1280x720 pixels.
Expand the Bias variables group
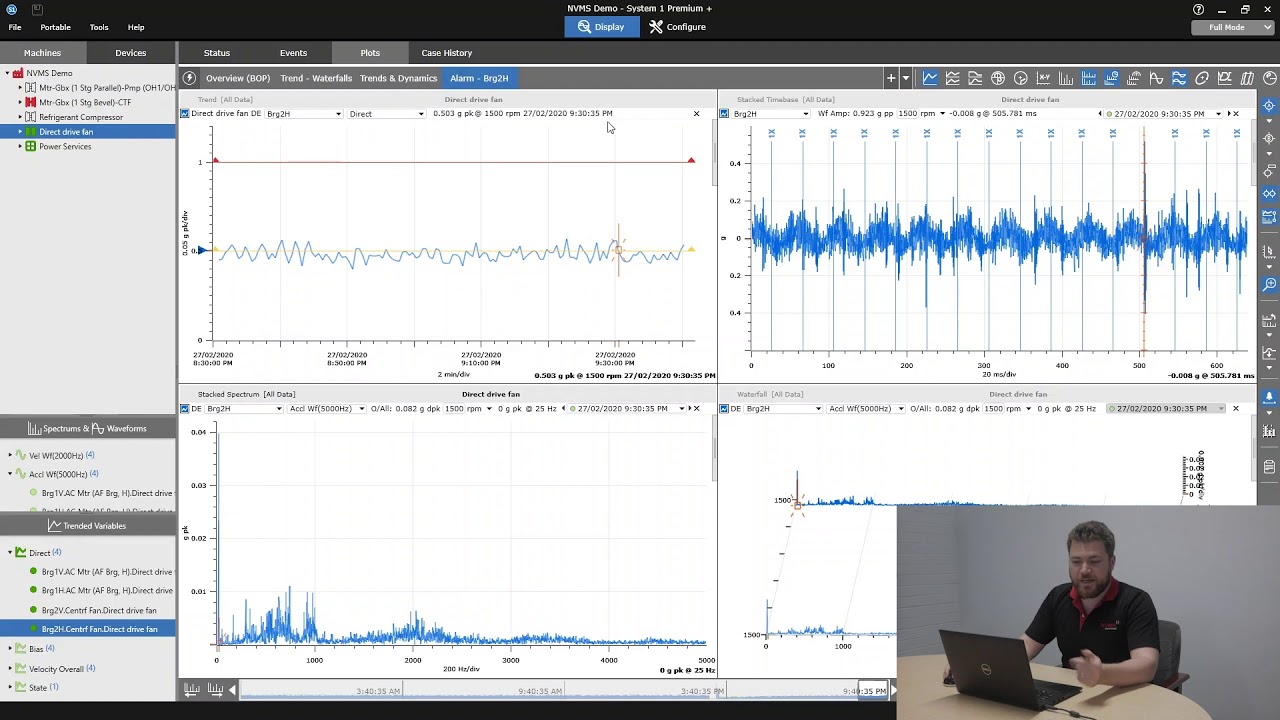click(x=10, y=649)
